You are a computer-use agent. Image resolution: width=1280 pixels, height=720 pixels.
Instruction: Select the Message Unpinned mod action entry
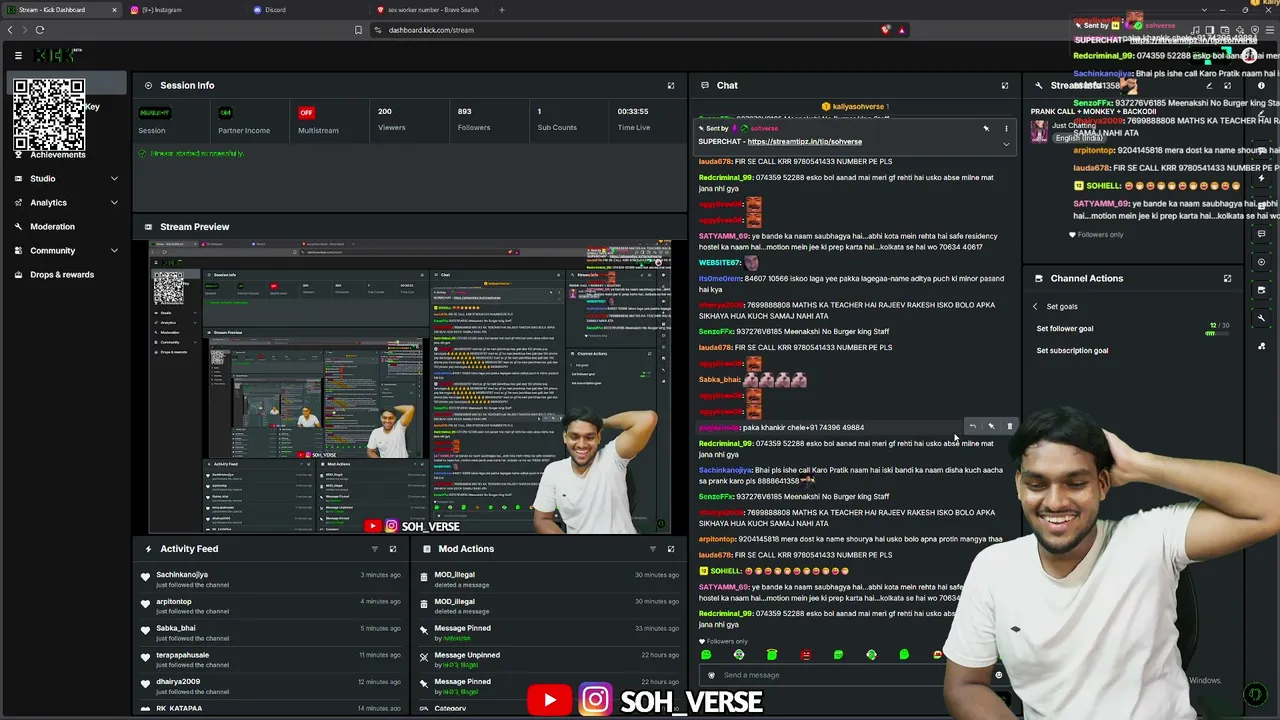pyautogui.click(x=549, y=659)
